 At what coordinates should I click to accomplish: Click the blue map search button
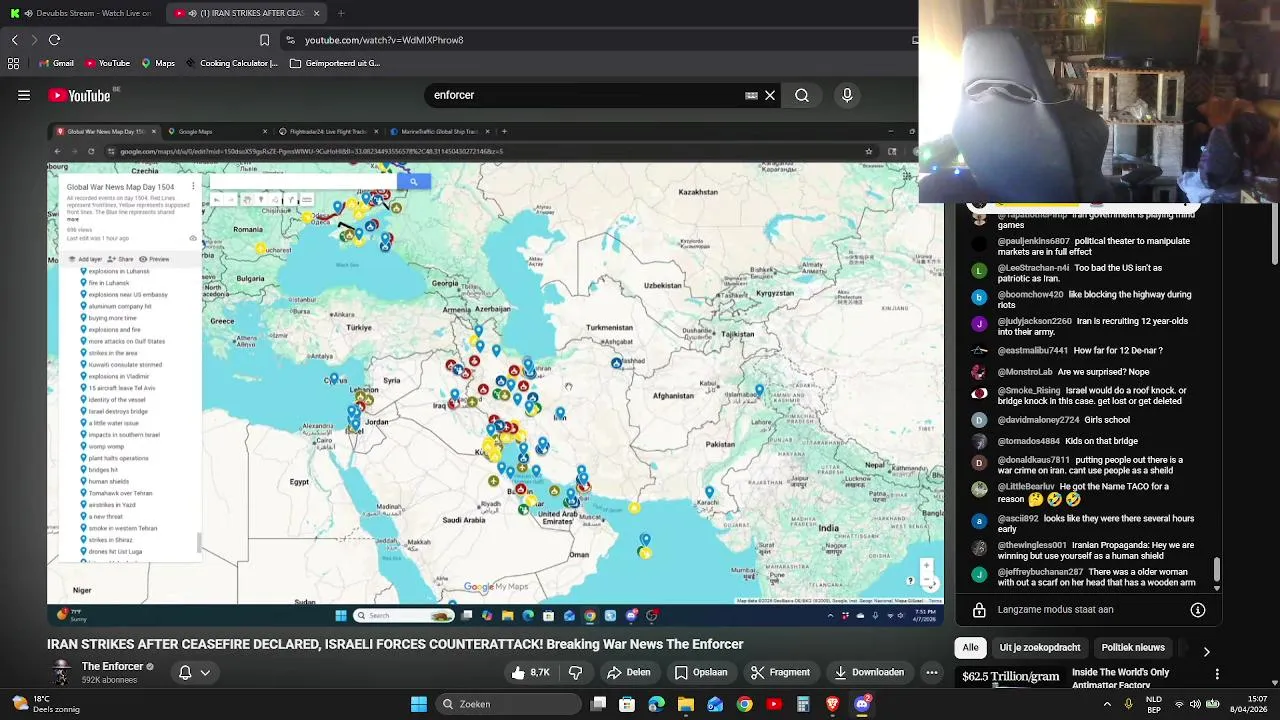pyautogui.click(x=413, y=182)
